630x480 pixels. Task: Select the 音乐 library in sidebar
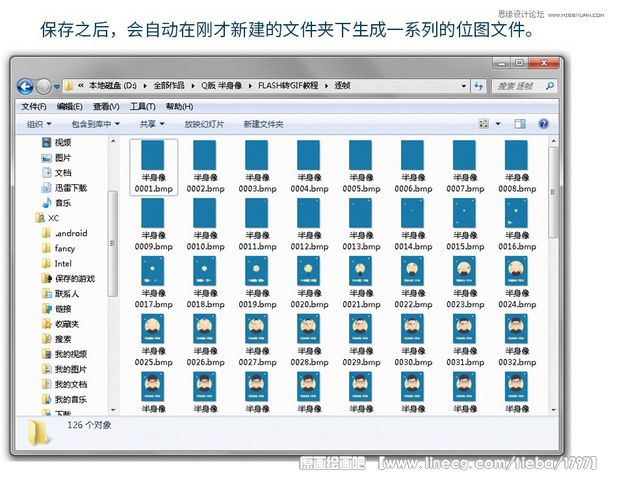(x=63, y=203)
